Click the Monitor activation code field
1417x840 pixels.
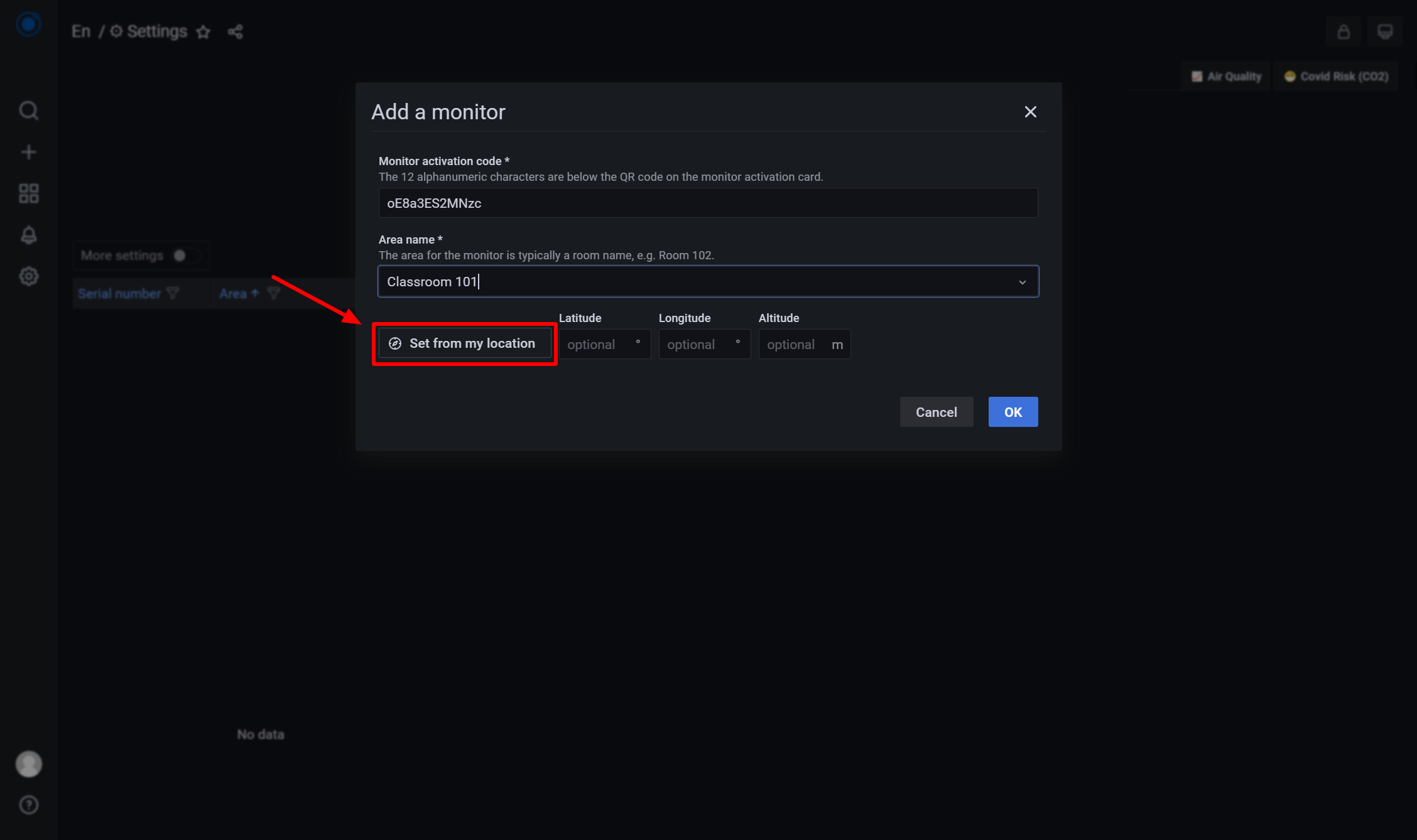click(x=708, y=203)
